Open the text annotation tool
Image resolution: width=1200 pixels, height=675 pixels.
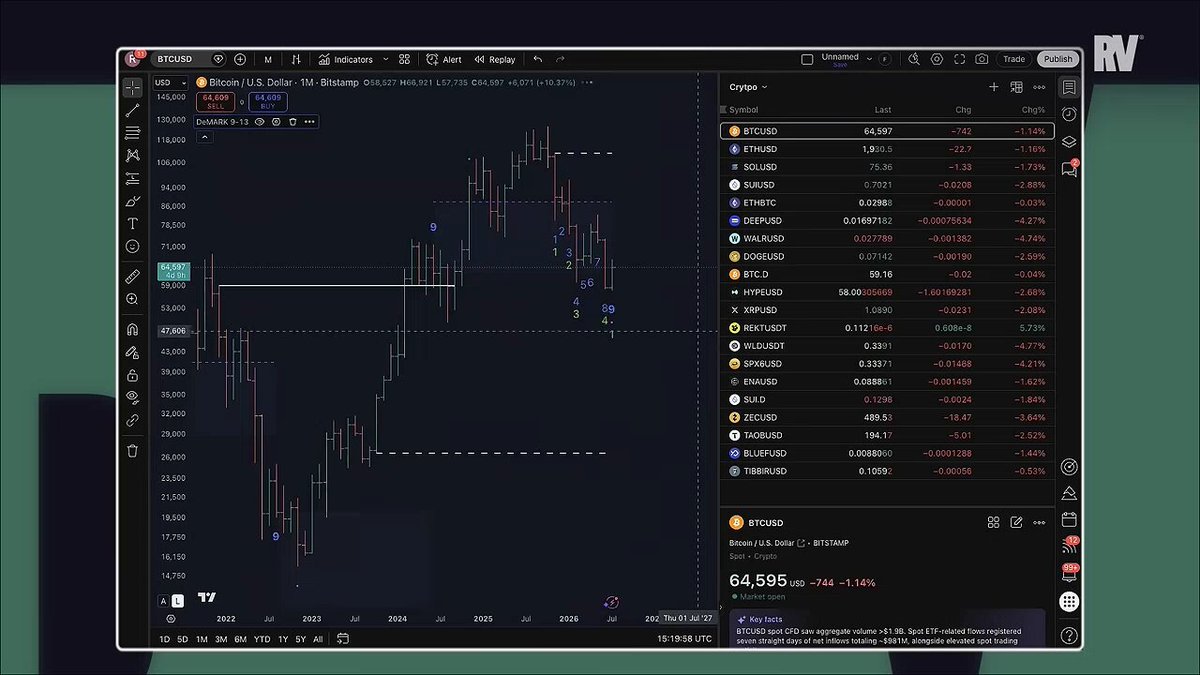132,224
